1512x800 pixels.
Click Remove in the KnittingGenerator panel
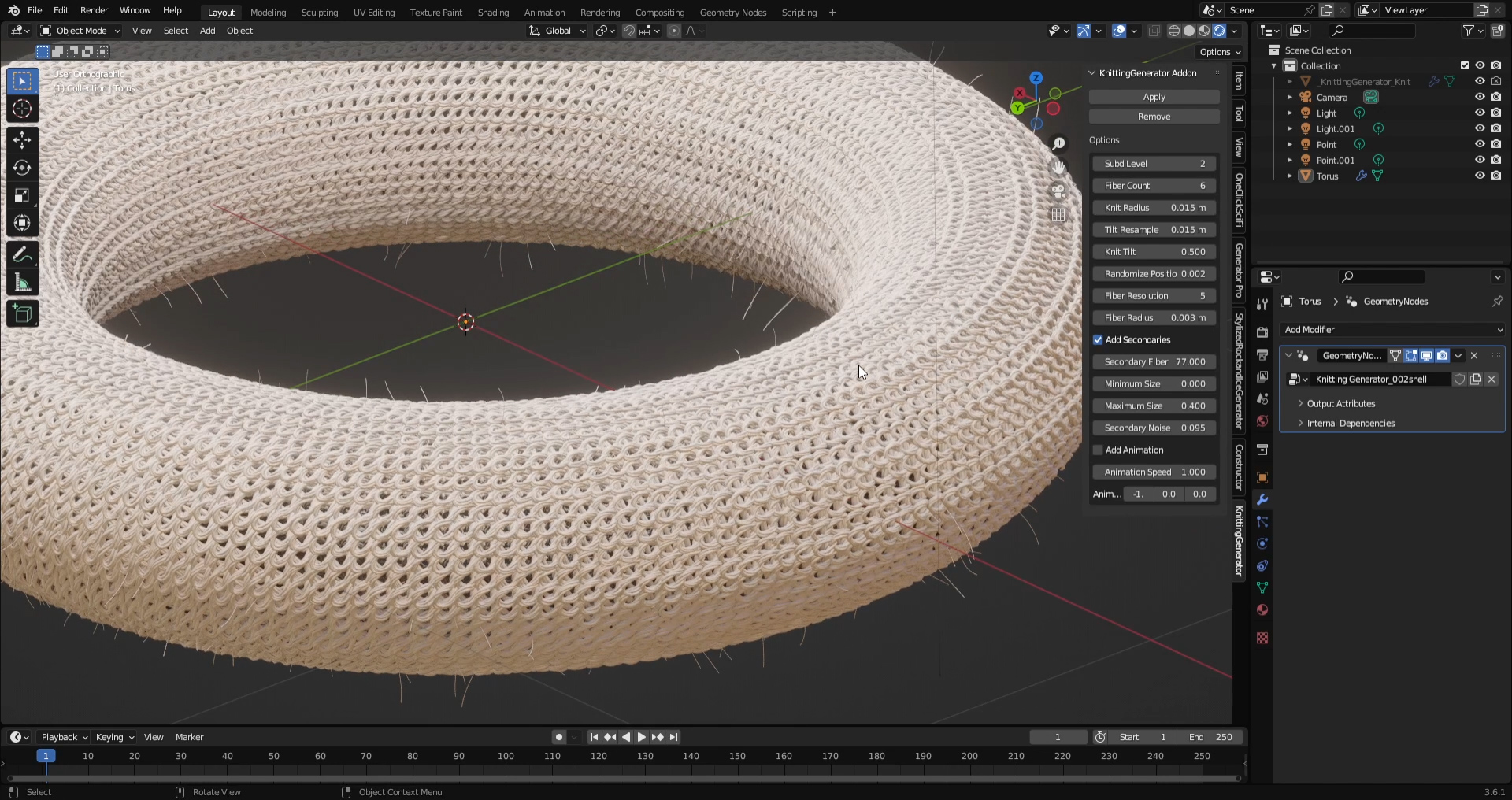1153,116
